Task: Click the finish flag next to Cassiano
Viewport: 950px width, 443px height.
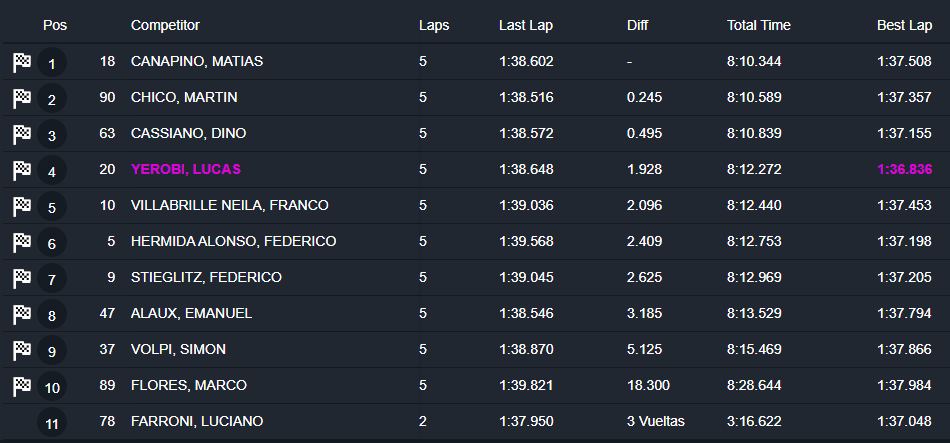Action: tap(22, 134)
